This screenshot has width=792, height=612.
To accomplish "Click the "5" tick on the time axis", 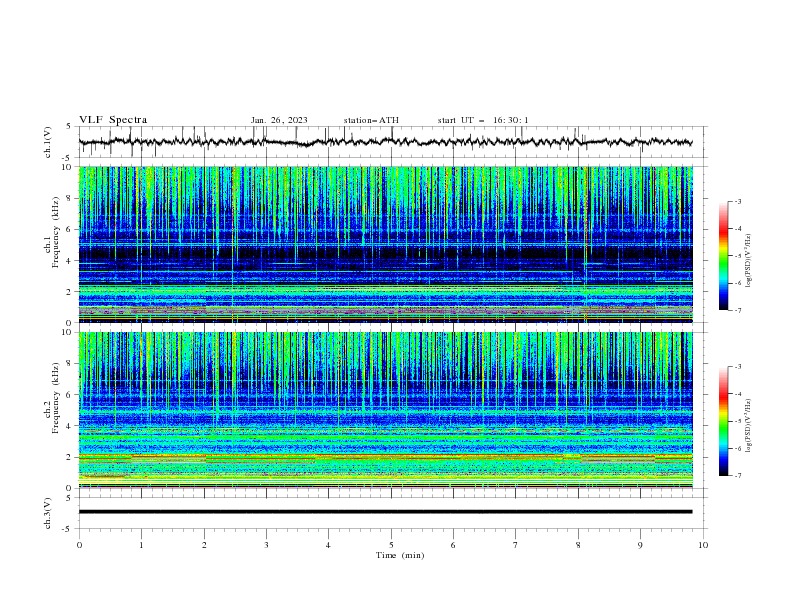I will (x=391, y=545).
